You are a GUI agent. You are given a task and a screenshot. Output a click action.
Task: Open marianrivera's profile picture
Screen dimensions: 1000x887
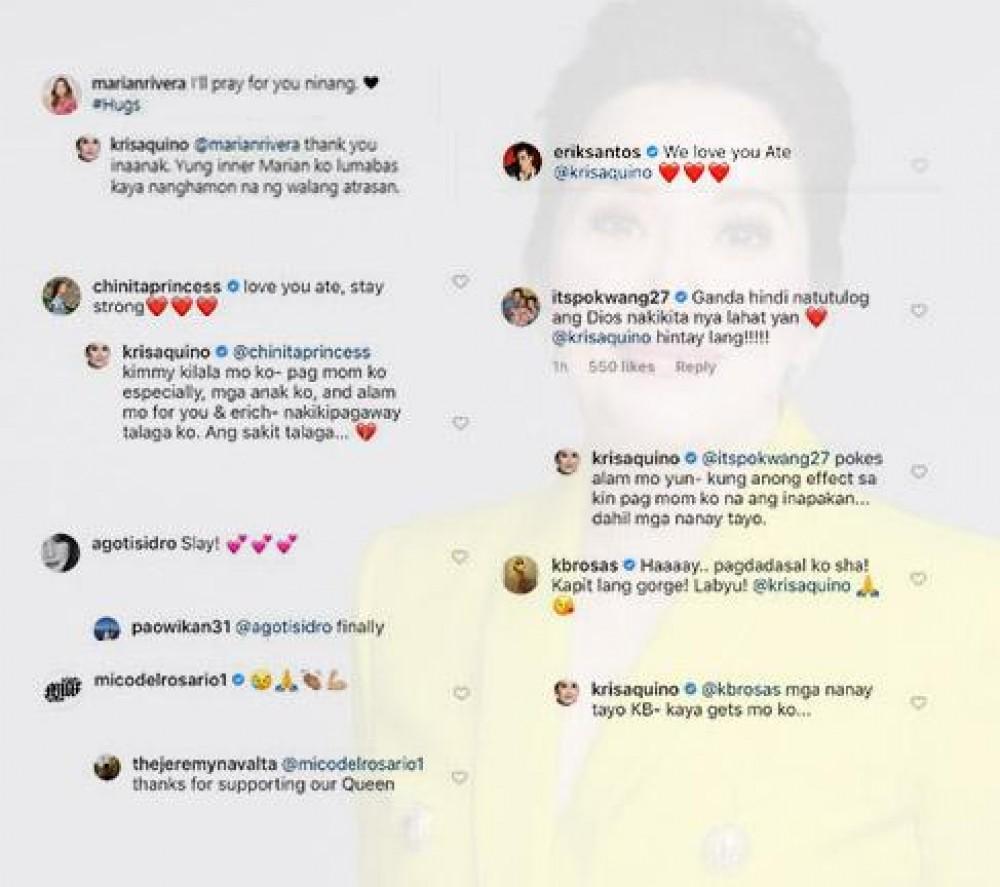coord(61,95)
